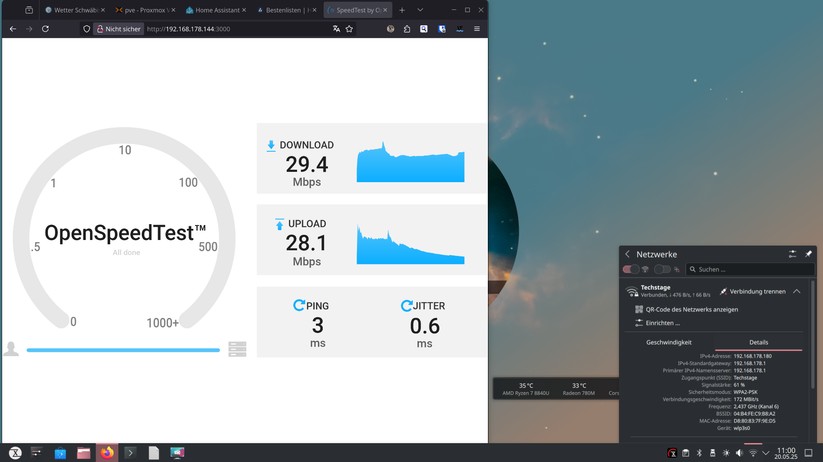This screenshot has width=823, height=462.
Task: Go back in Firefox browser history
Action: point(13,29)
